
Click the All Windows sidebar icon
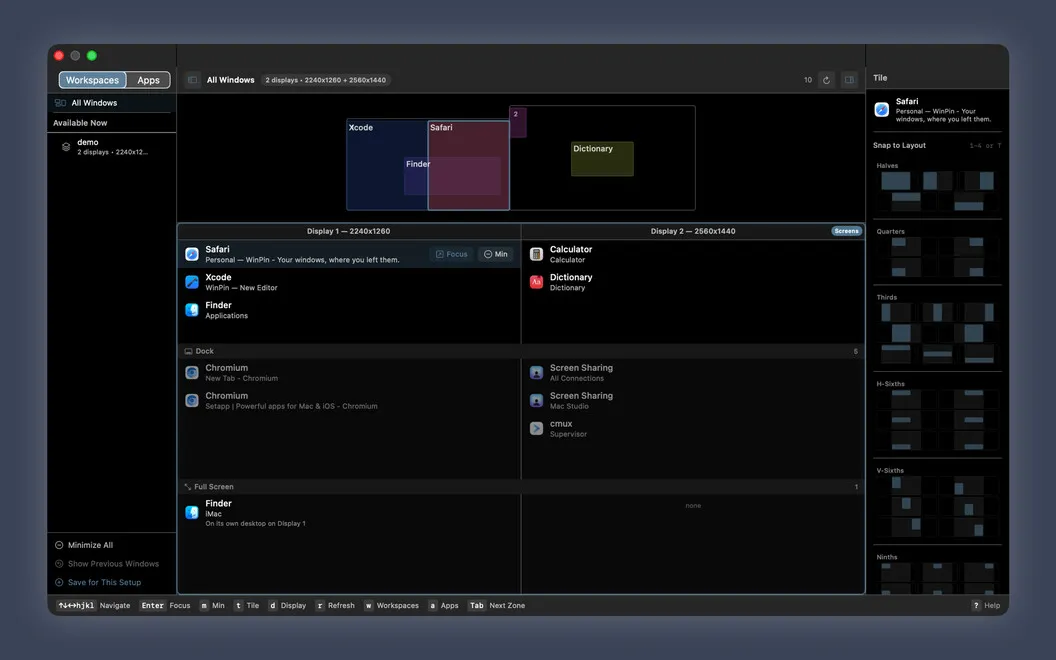tap(60, 103)
